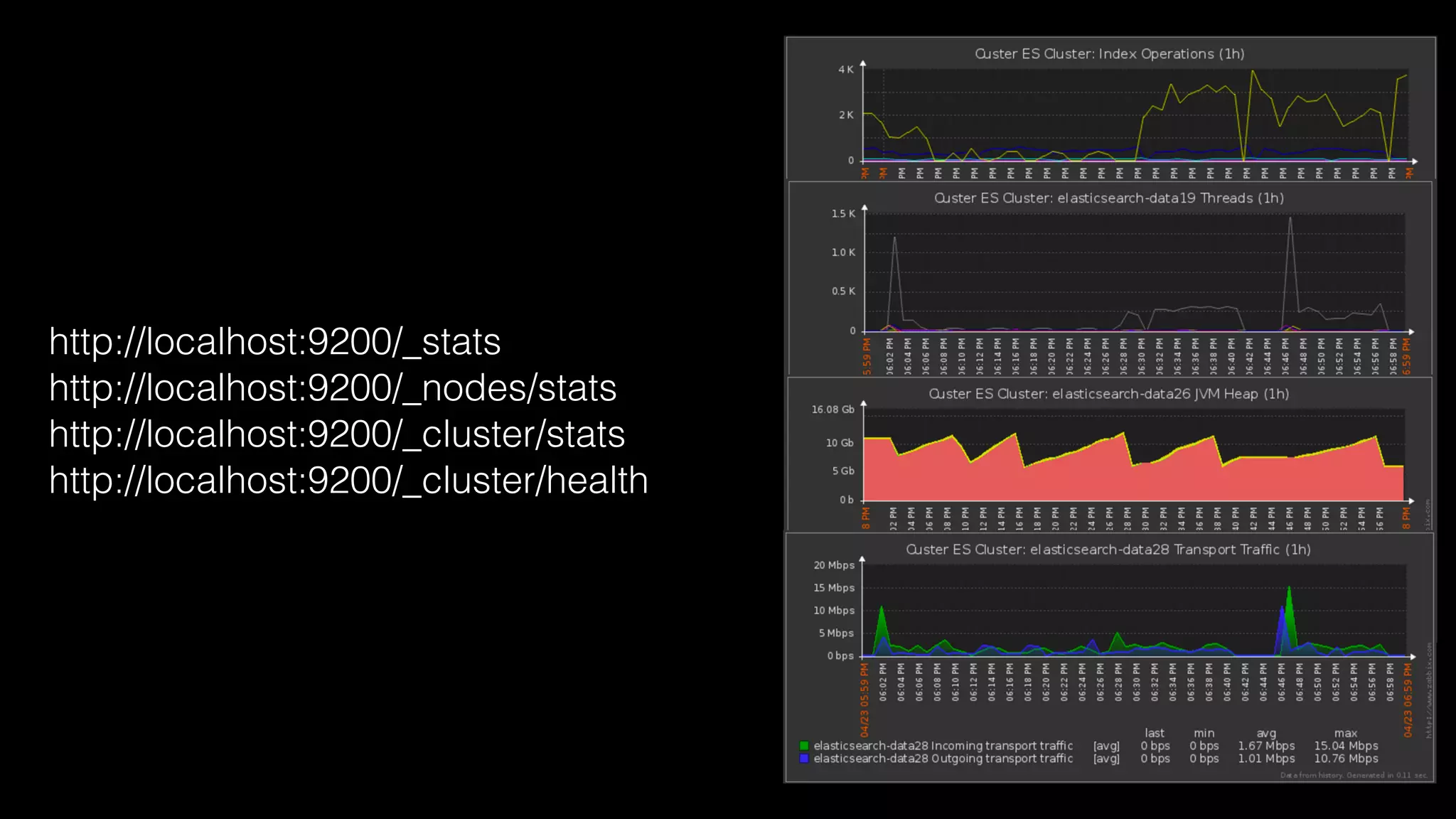This screenshot has height=819, width=1456.
Task: Click the 'Data from history. Generated in 0.11 sec.' footer
Action: pos(1354,776)
